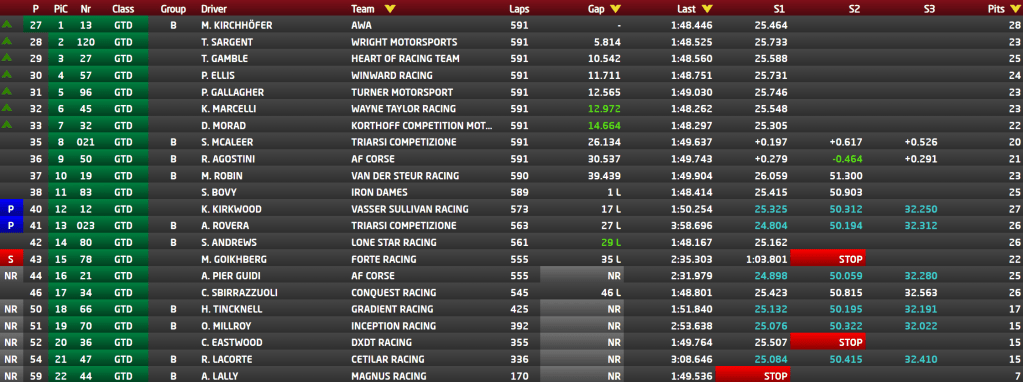1023x382 pixels.
Task: Click the red STOP cell in A. Lally row
Action: click(x=753, y=376)
